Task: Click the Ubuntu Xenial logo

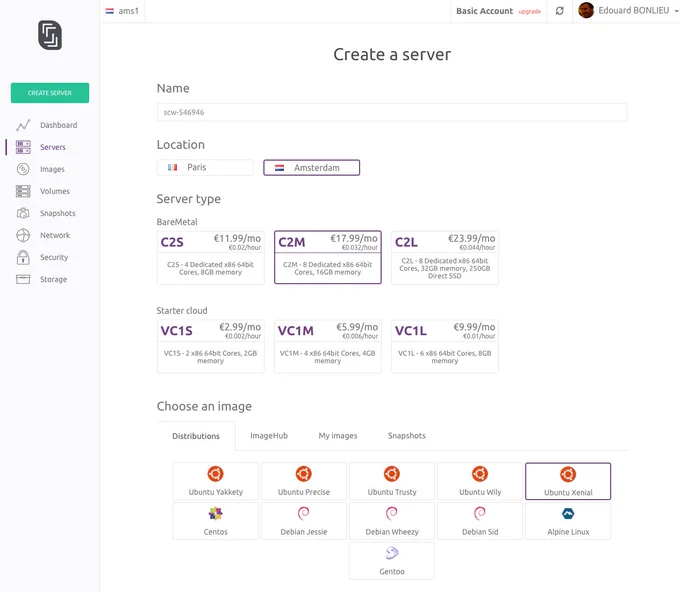Action: [x=568, y=474]
